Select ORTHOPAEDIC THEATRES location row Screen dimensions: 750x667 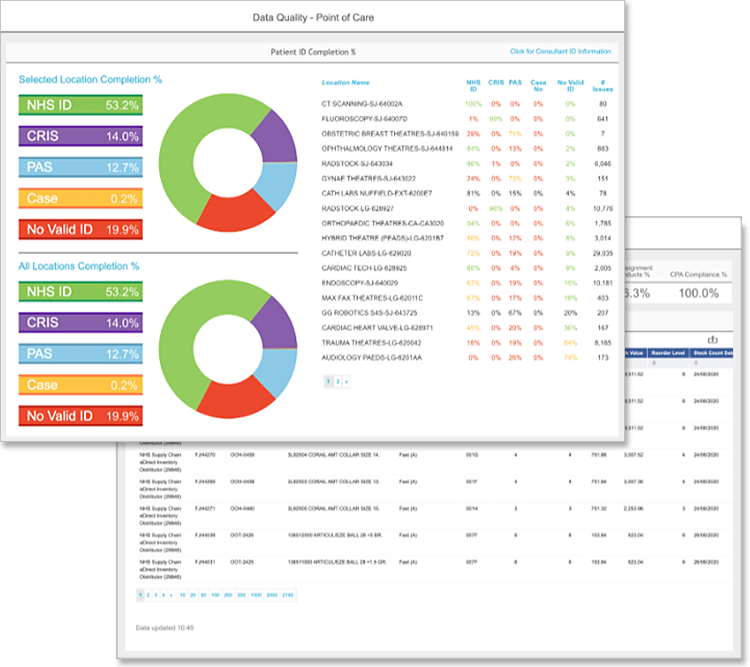pyautogui.click(x=467, y=223)
